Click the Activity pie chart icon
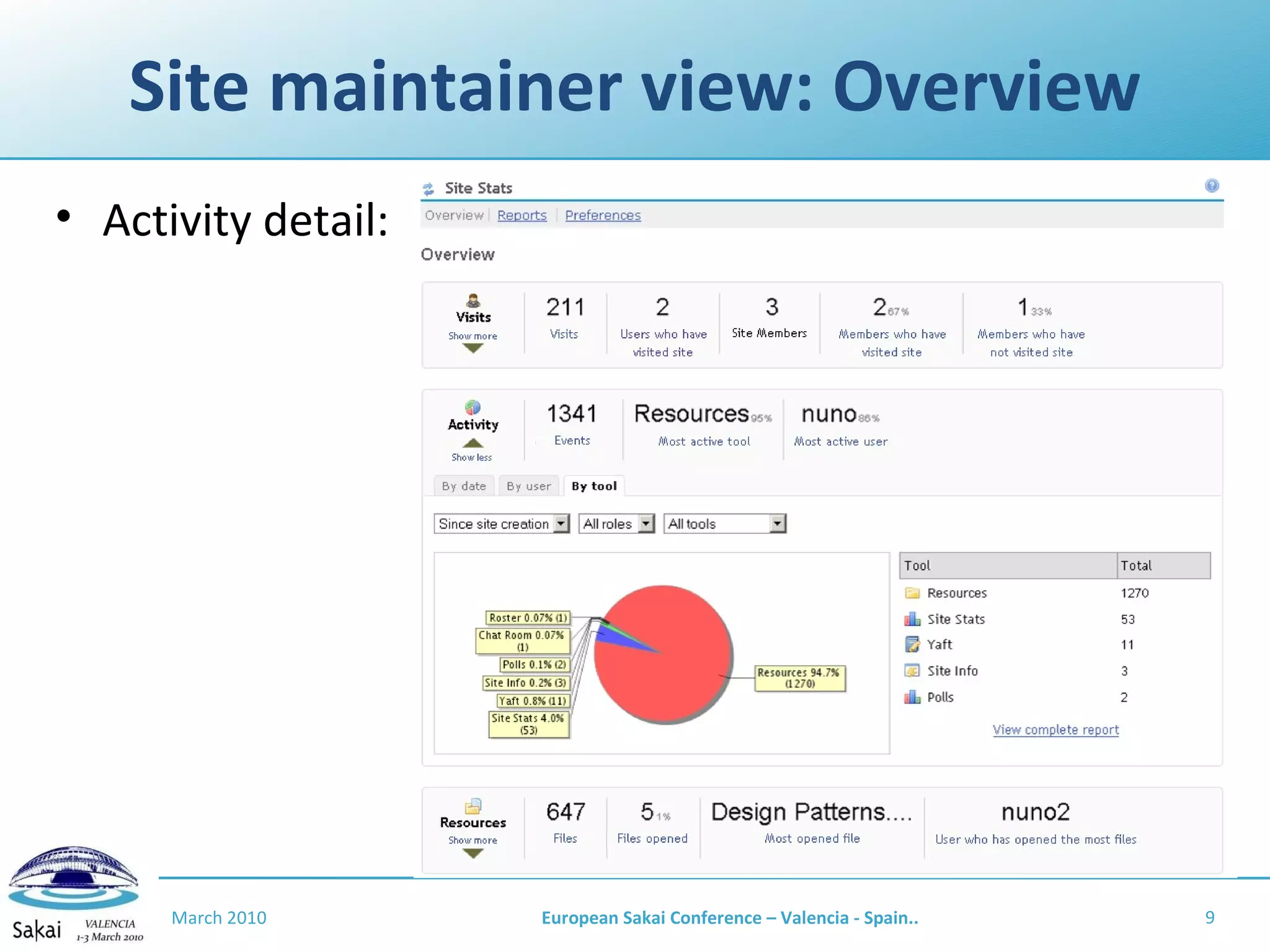1270x952 pixels. [x=473, y=407]
